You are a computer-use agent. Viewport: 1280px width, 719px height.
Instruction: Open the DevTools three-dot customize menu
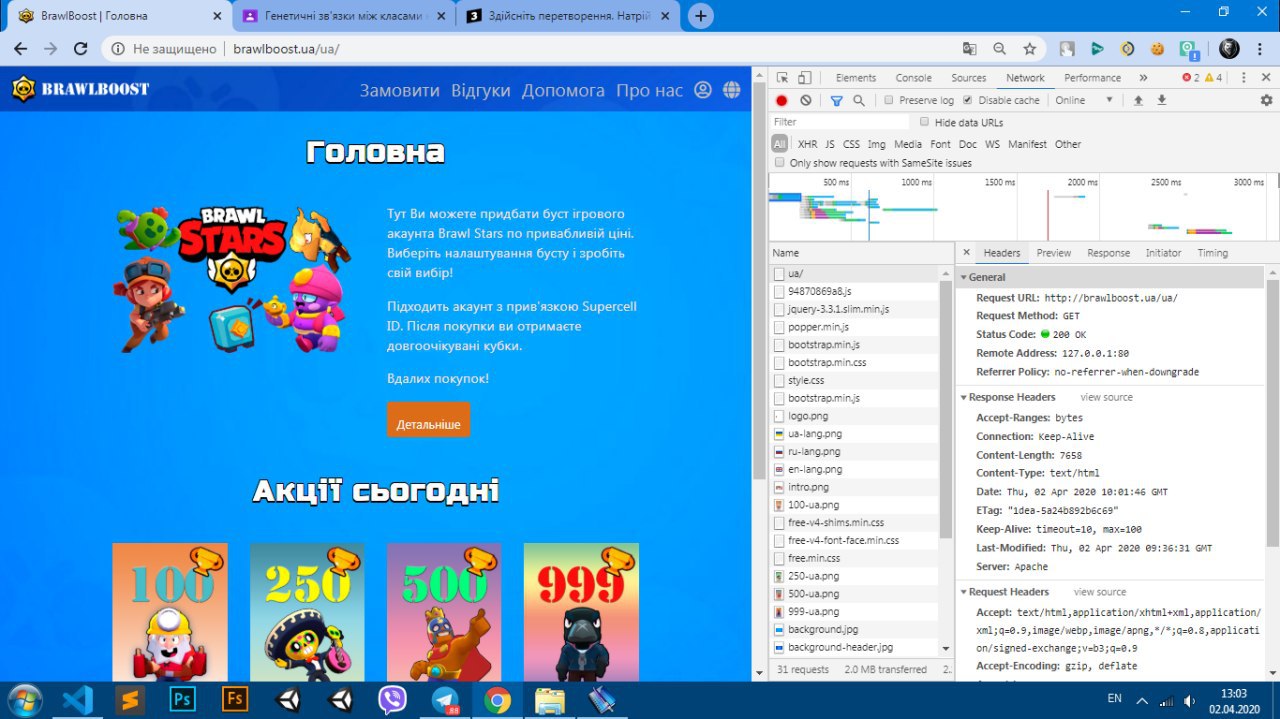point(1243,78)
